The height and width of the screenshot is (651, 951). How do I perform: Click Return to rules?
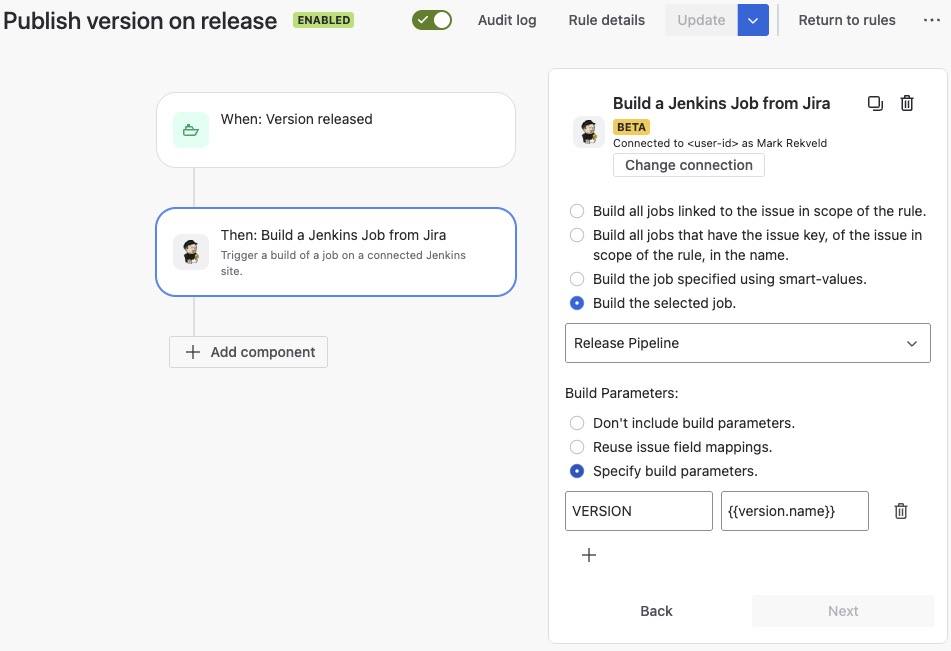point(847,20)
